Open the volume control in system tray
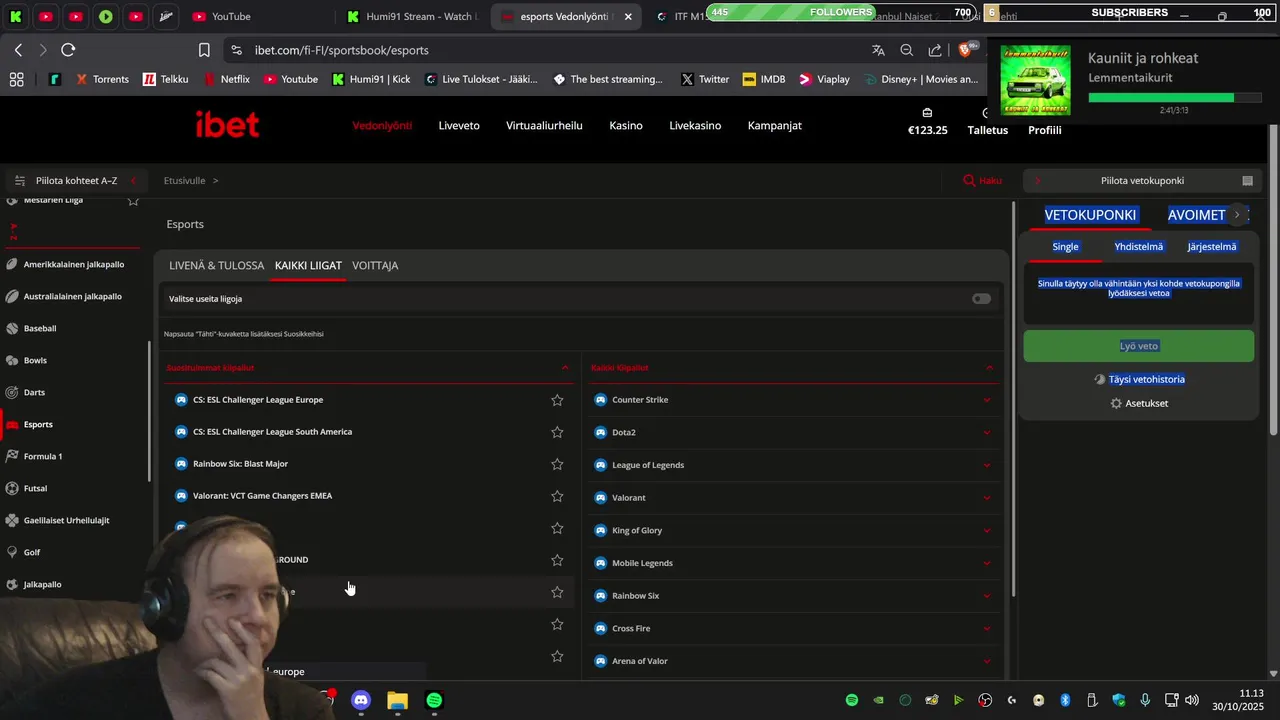Viewport: 1280px width, 720px height. coord(1192,701)
